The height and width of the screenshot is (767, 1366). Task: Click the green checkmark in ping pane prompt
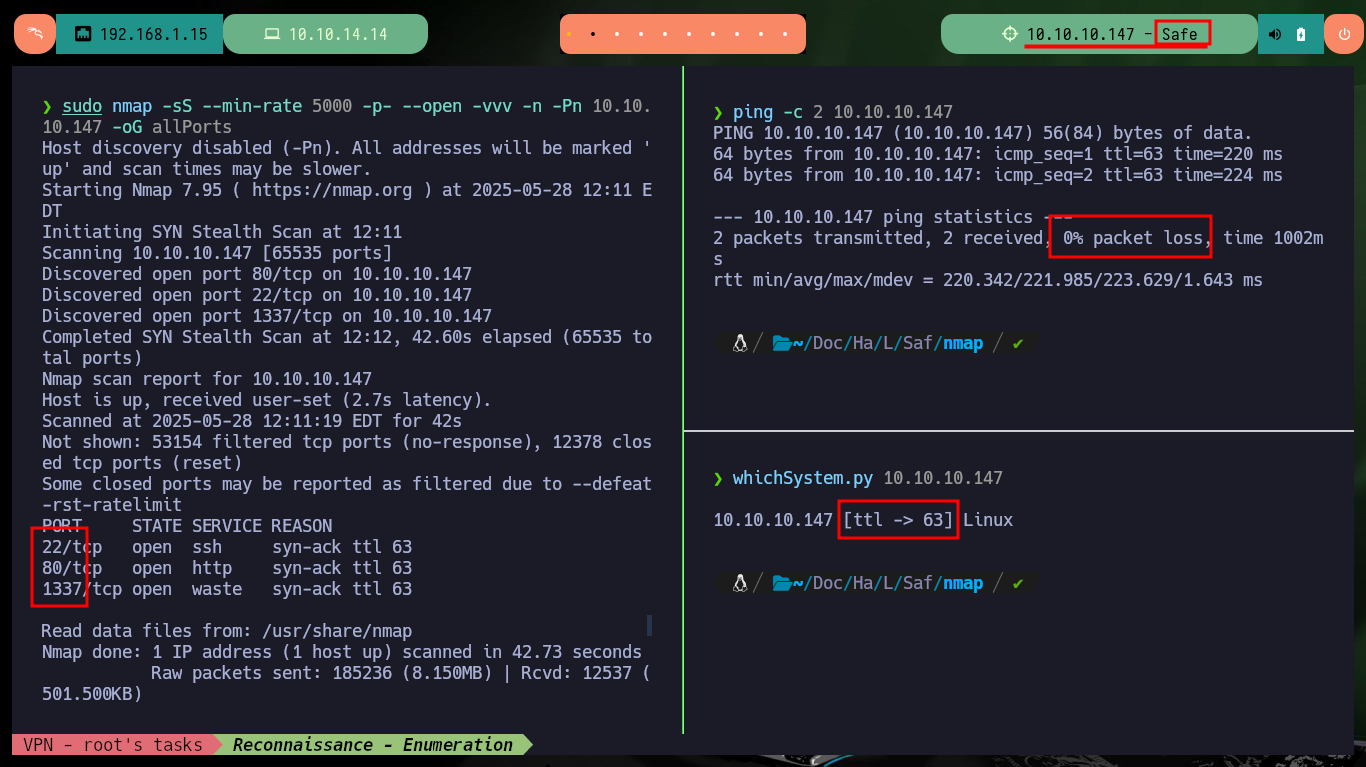(x=1018, y=343)
